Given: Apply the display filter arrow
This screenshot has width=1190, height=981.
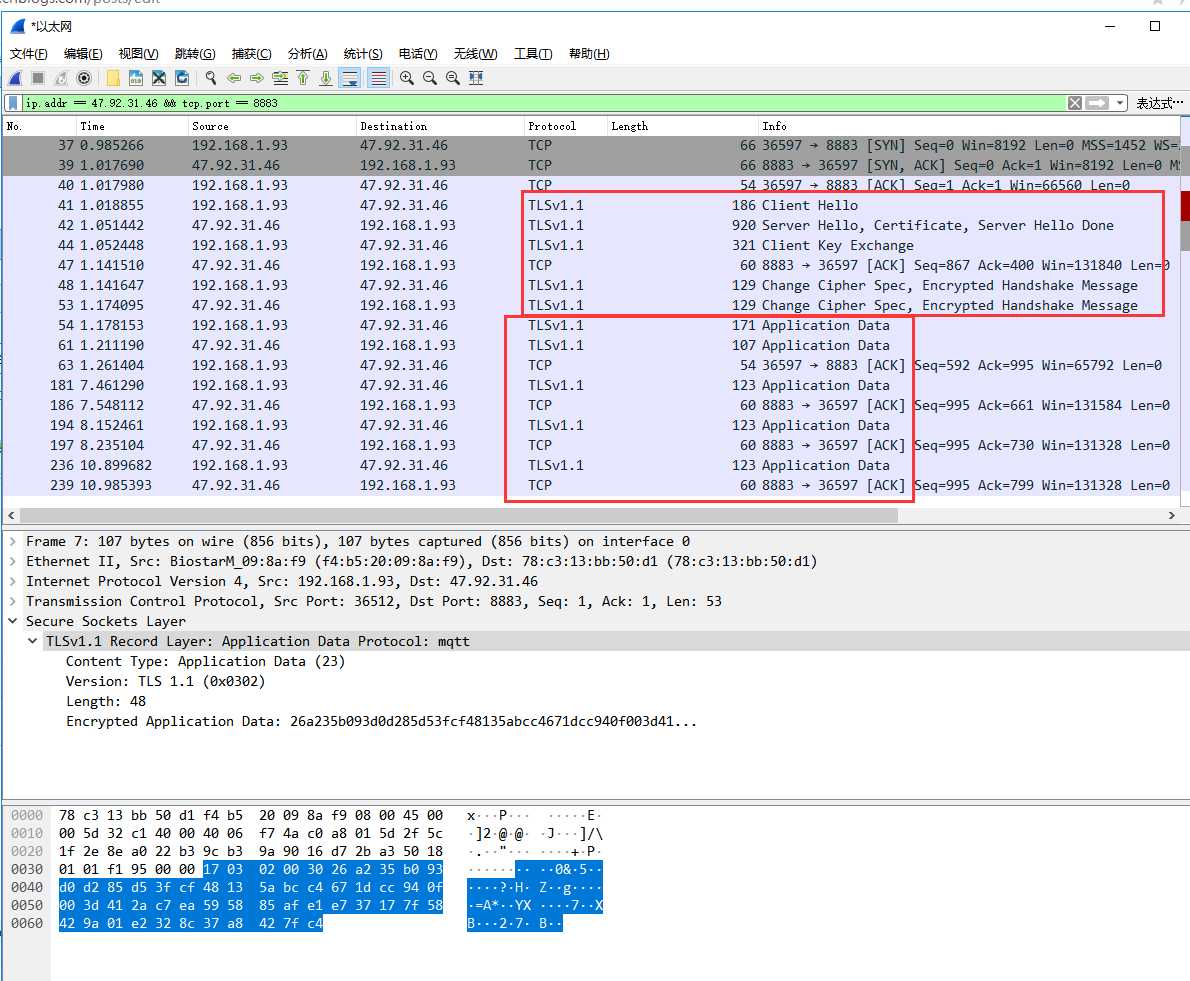Looking at the screenshot, I should click(x=1097, y=103).
